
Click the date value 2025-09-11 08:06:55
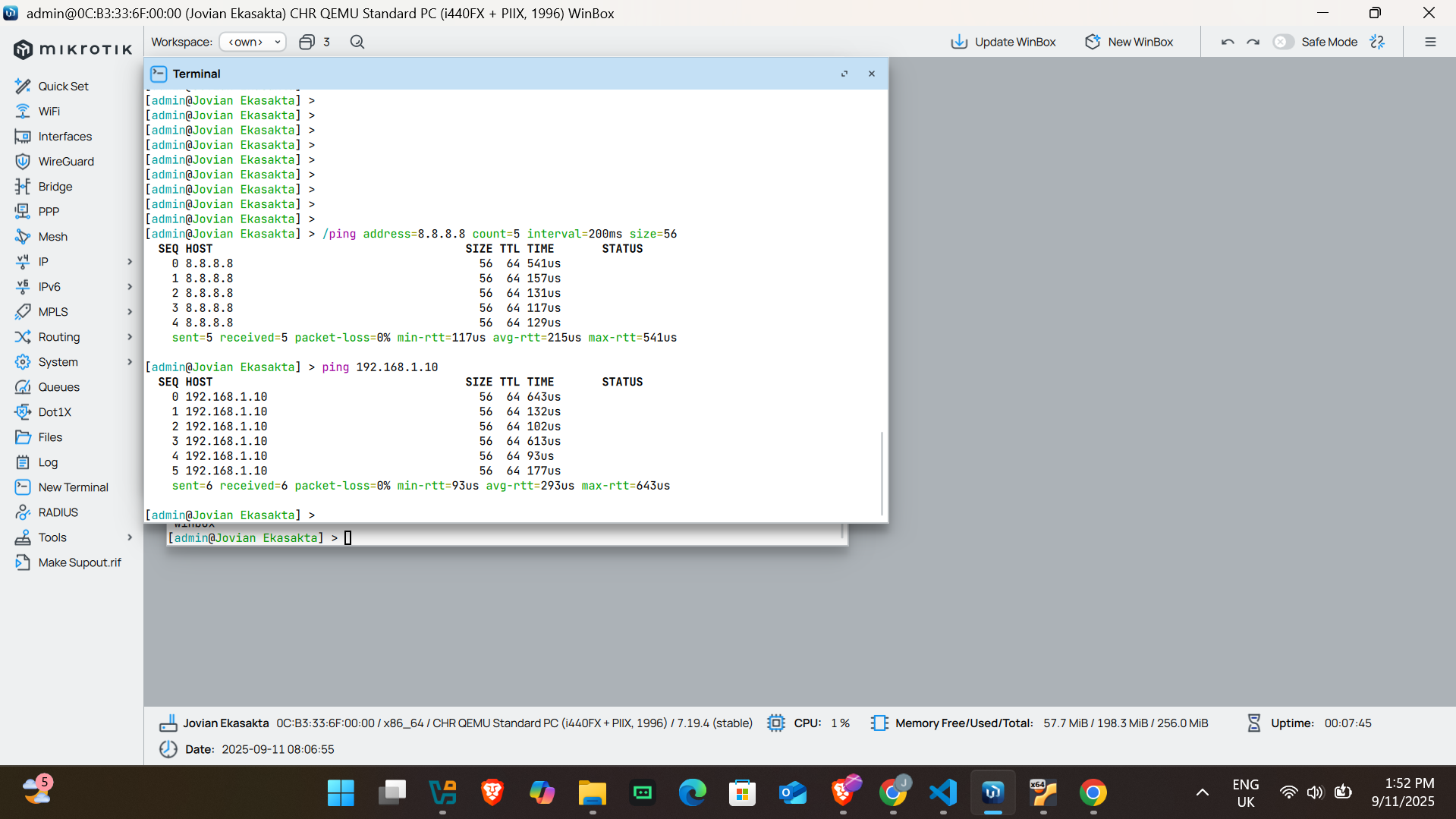pyautogui.click(x=278, y=748)
